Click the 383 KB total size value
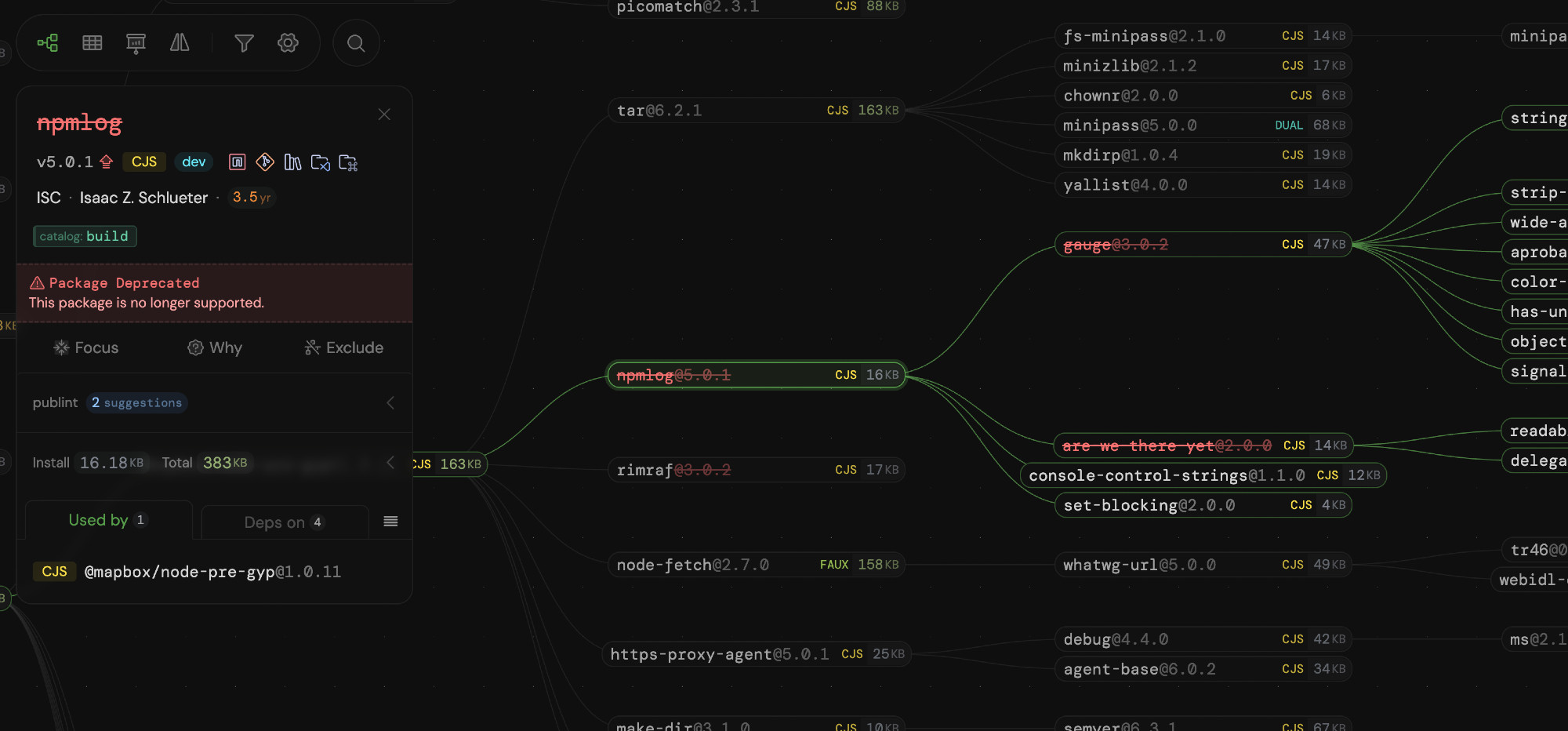Viewport: 1568px width, 731px height. click(x=225, y=463)
